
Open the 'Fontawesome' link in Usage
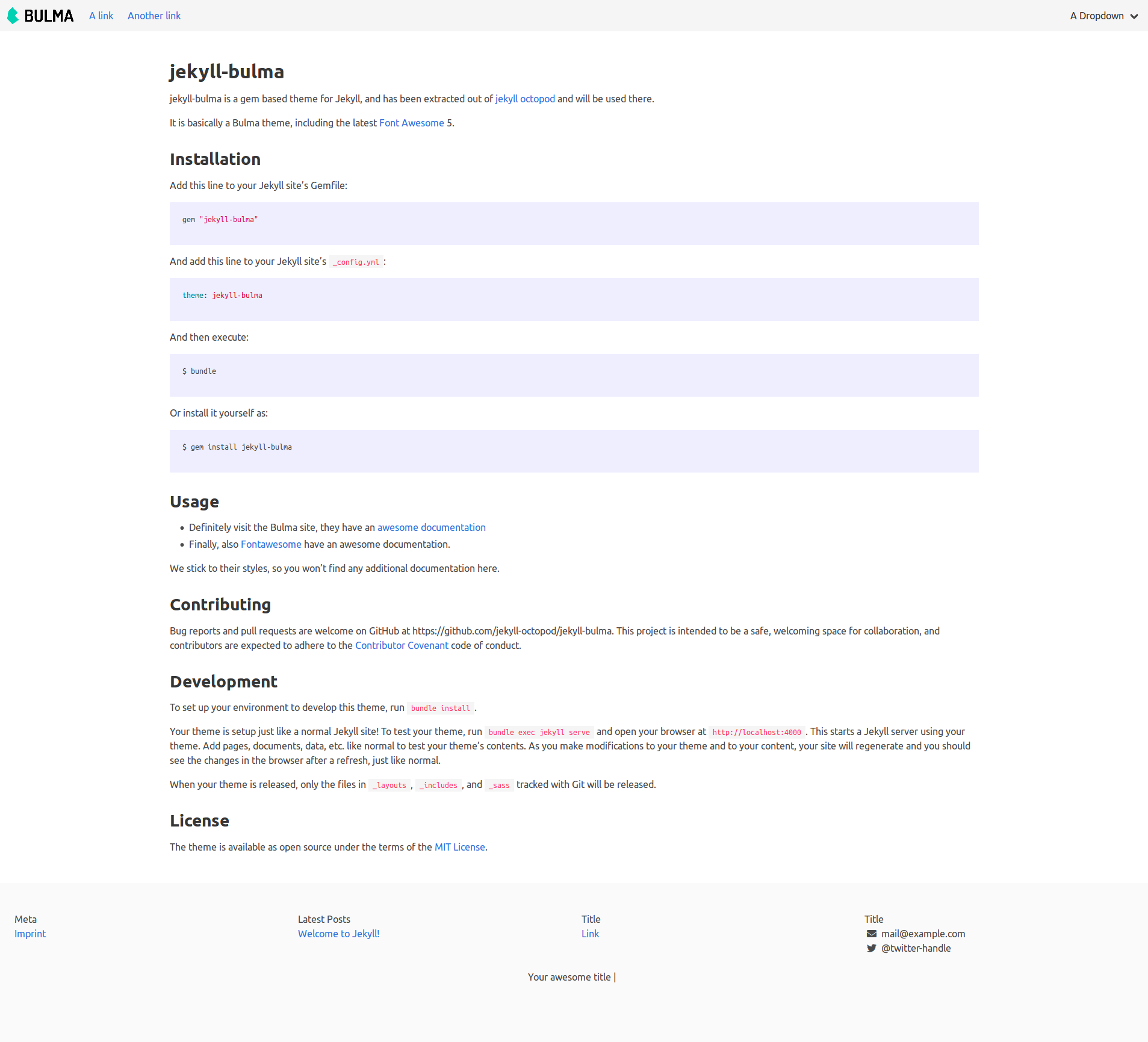pyautogui.click(x=271, y=544)
